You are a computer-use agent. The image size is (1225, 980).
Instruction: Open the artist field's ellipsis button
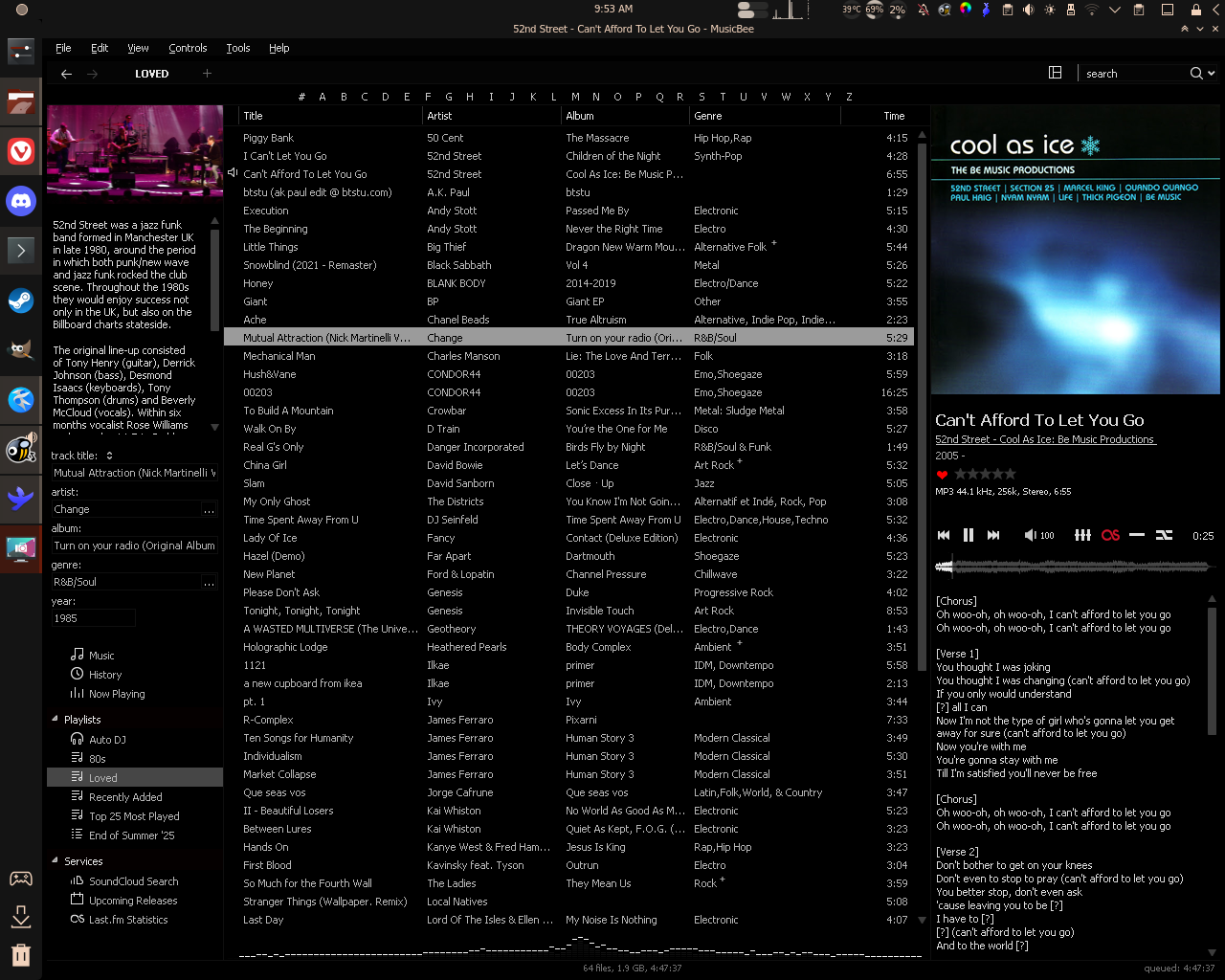coord(209,509)
